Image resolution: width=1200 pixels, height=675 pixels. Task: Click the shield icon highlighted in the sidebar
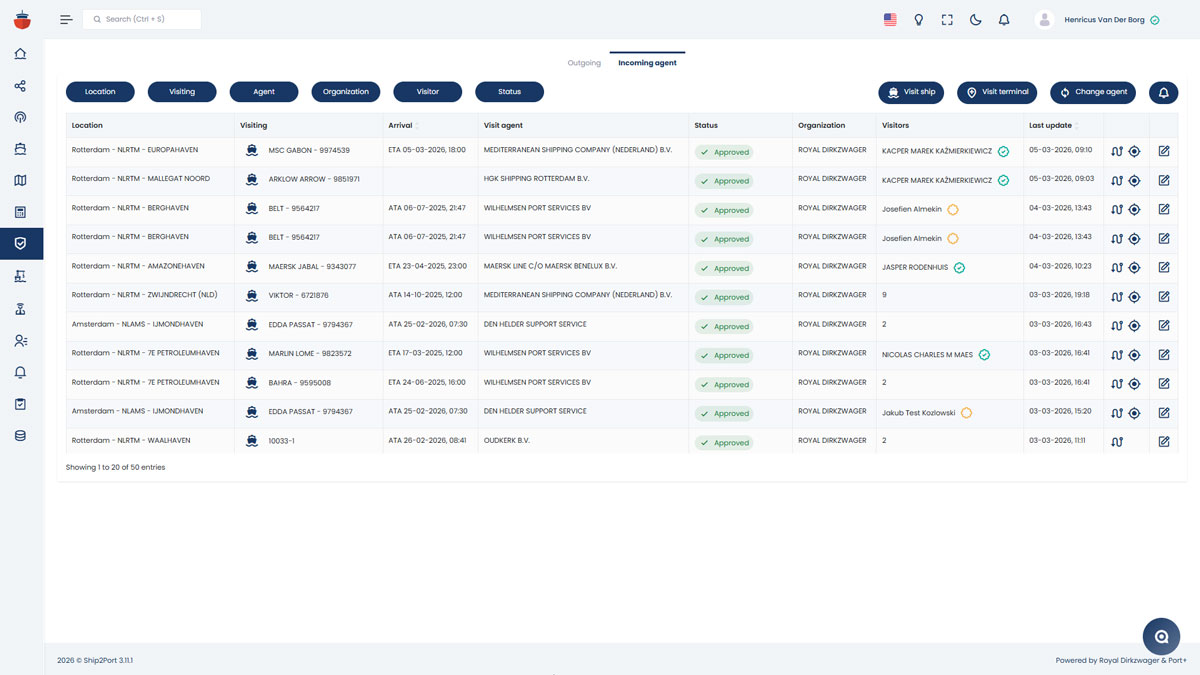coord(20,243)
